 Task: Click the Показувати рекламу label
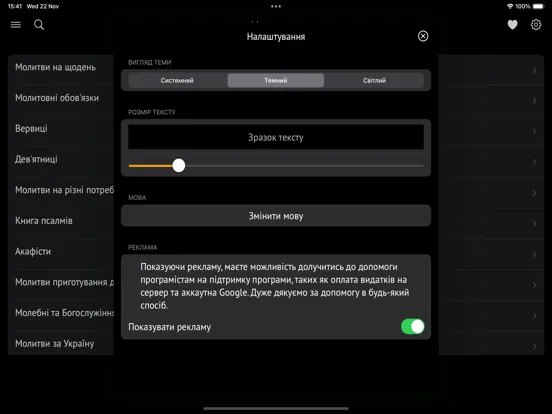[x=169, y=327]
